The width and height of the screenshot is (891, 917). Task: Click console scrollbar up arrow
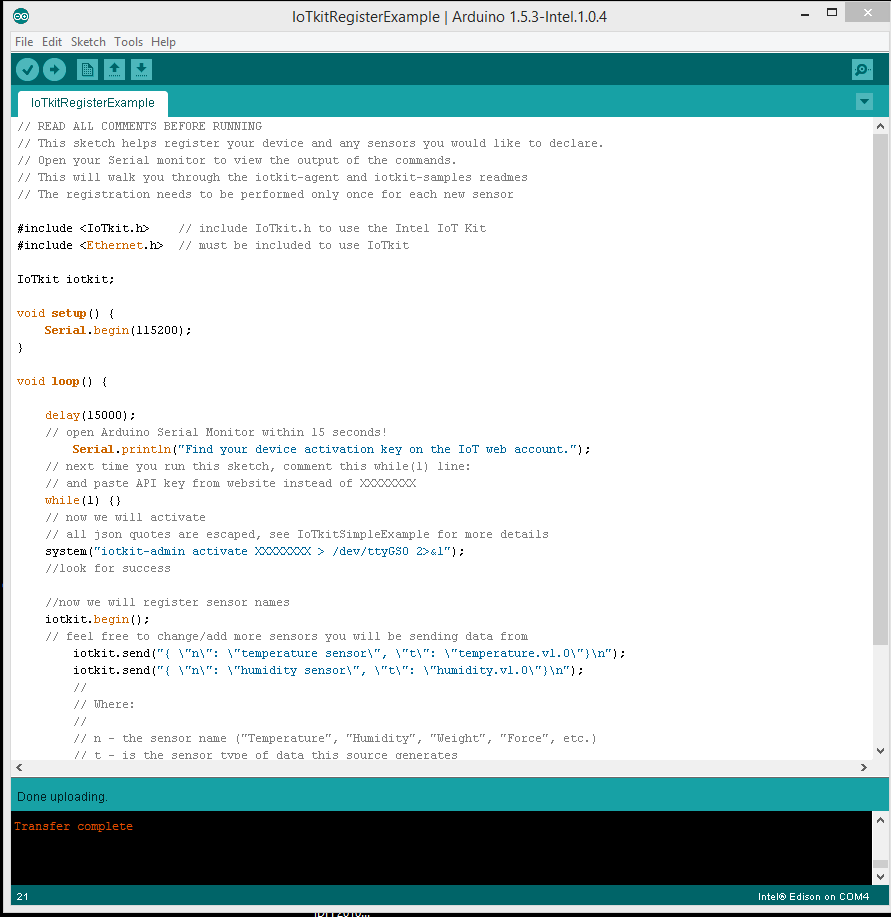pyautogui.click(x=880, y=820)
